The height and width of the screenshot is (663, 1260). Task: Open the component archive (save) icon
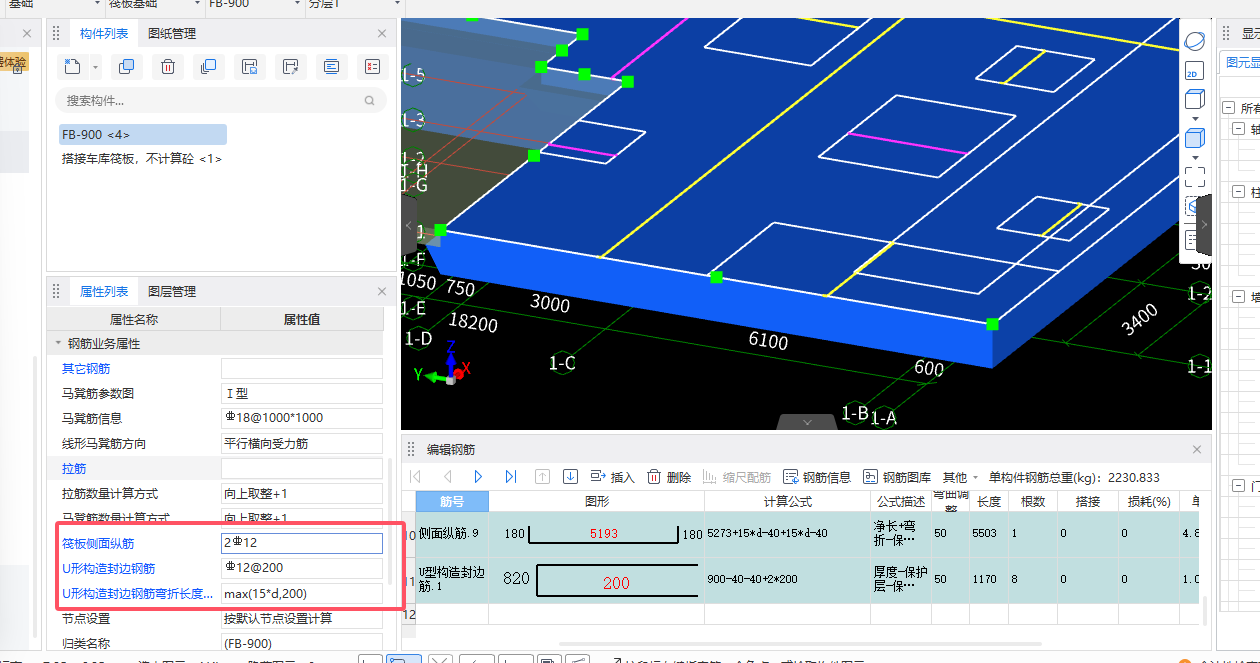click(x=249, y=67)
